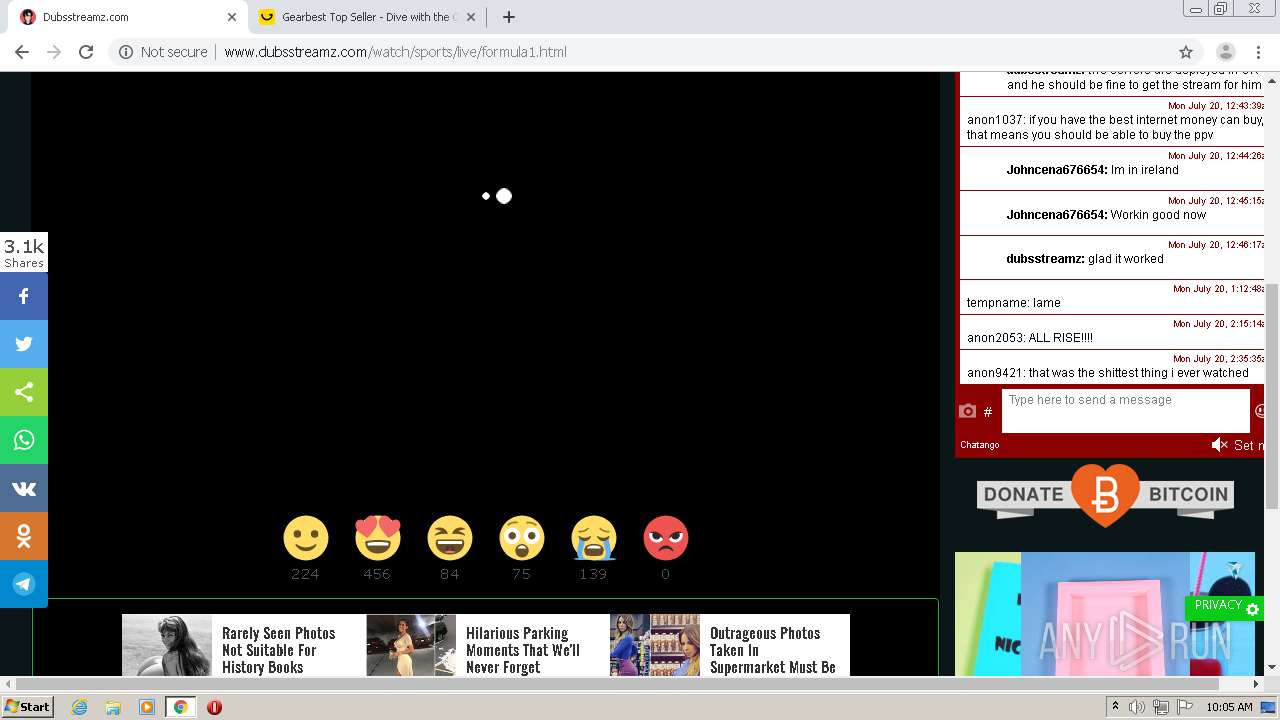Screen dimensions: 1280x720
Task: React with the heart-eyes emoji
Action: (x=378, y=538)
